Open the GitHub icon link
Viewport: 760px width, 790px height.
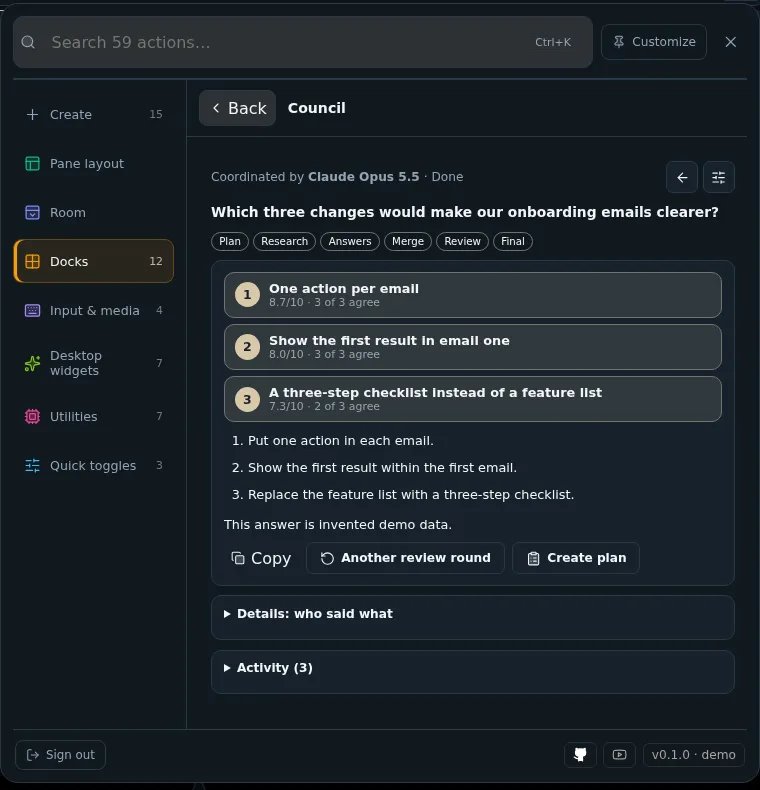[580, 754]
